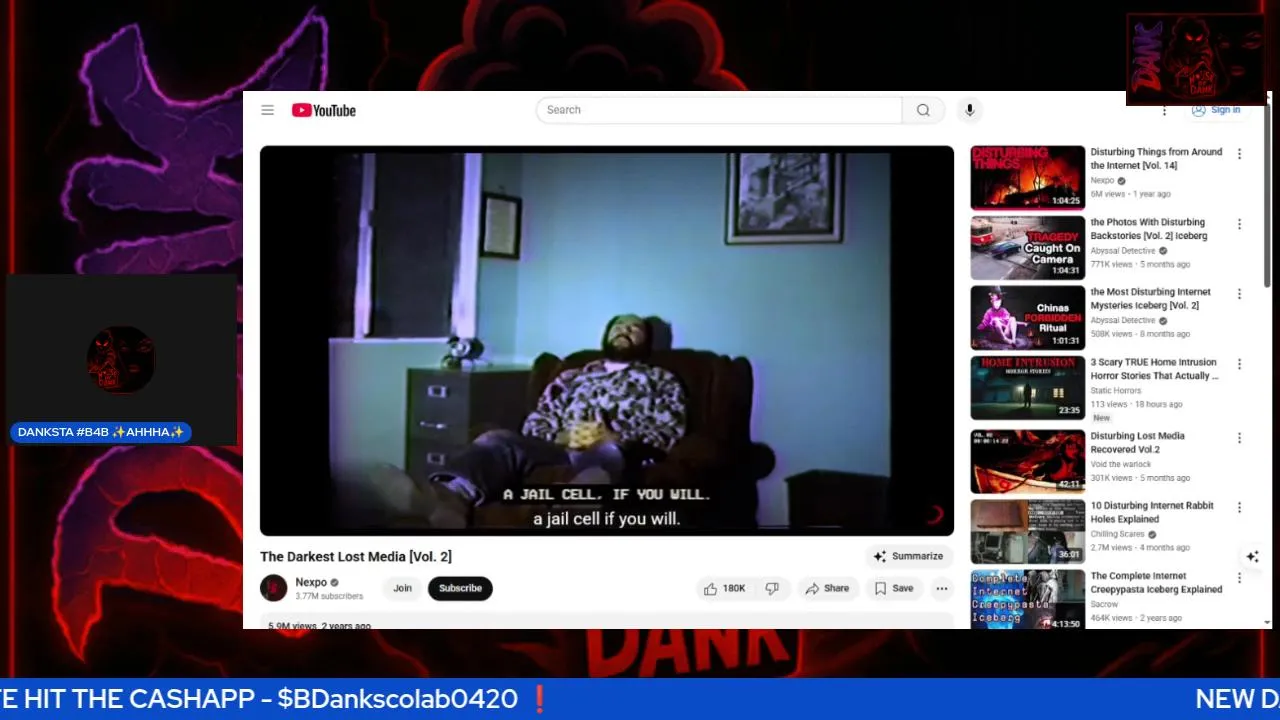This screenshot has height=720, width=1280.
Task: Click title the Photos With Disturbing Backstories
Action: [x=1149, y=229]
